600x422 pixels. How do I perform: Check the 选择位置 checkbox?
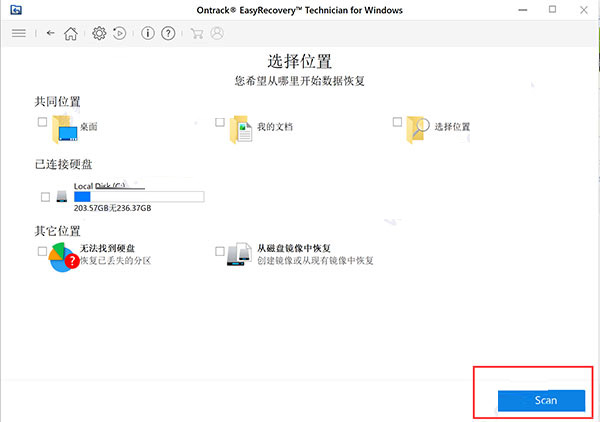397,122
